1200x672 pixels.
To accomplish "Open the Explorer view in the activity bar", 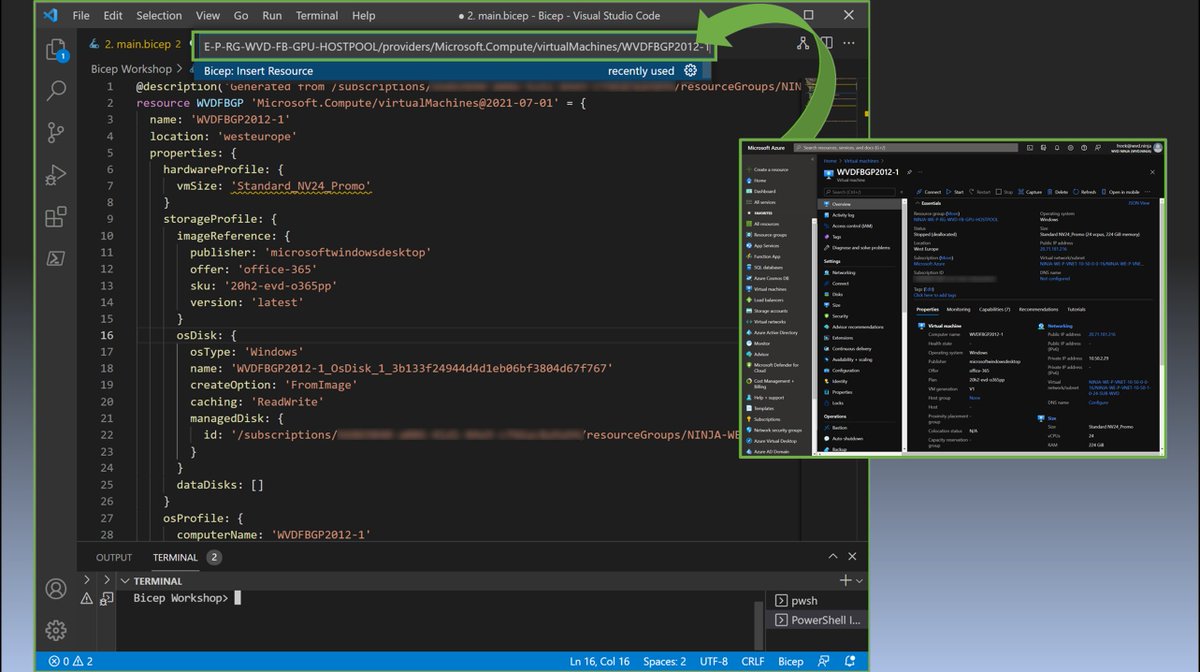I will [x=56, y=49].
